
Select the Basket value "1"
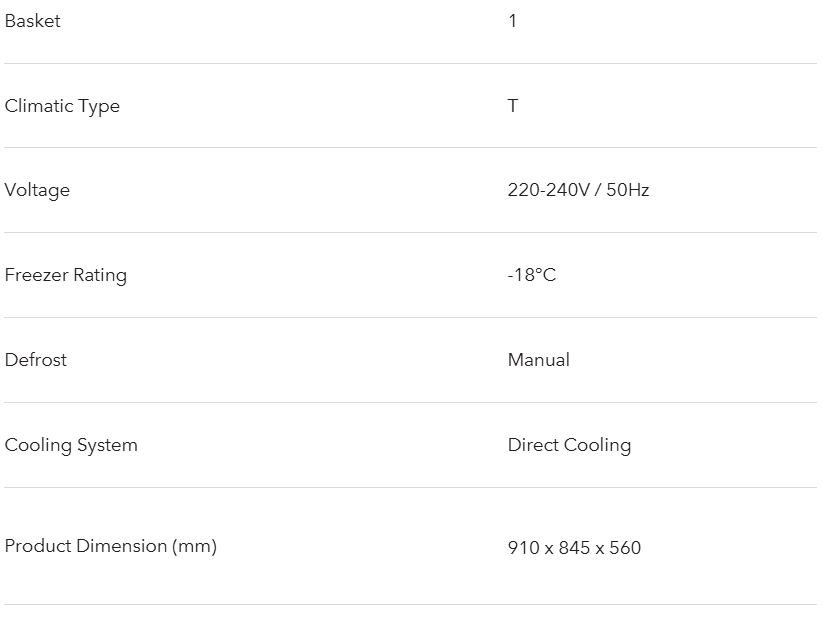coord(512,21)
